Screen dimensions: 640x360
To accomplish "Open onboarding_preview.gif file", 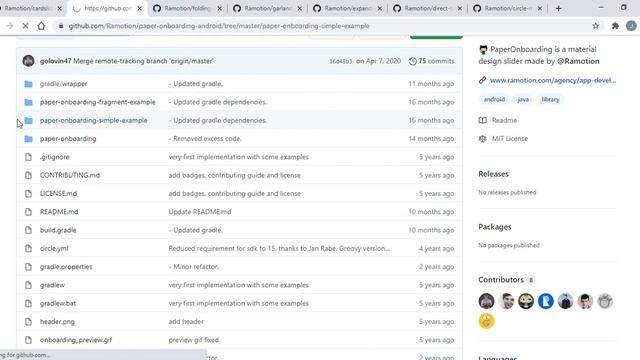I will tap(76, 340).
